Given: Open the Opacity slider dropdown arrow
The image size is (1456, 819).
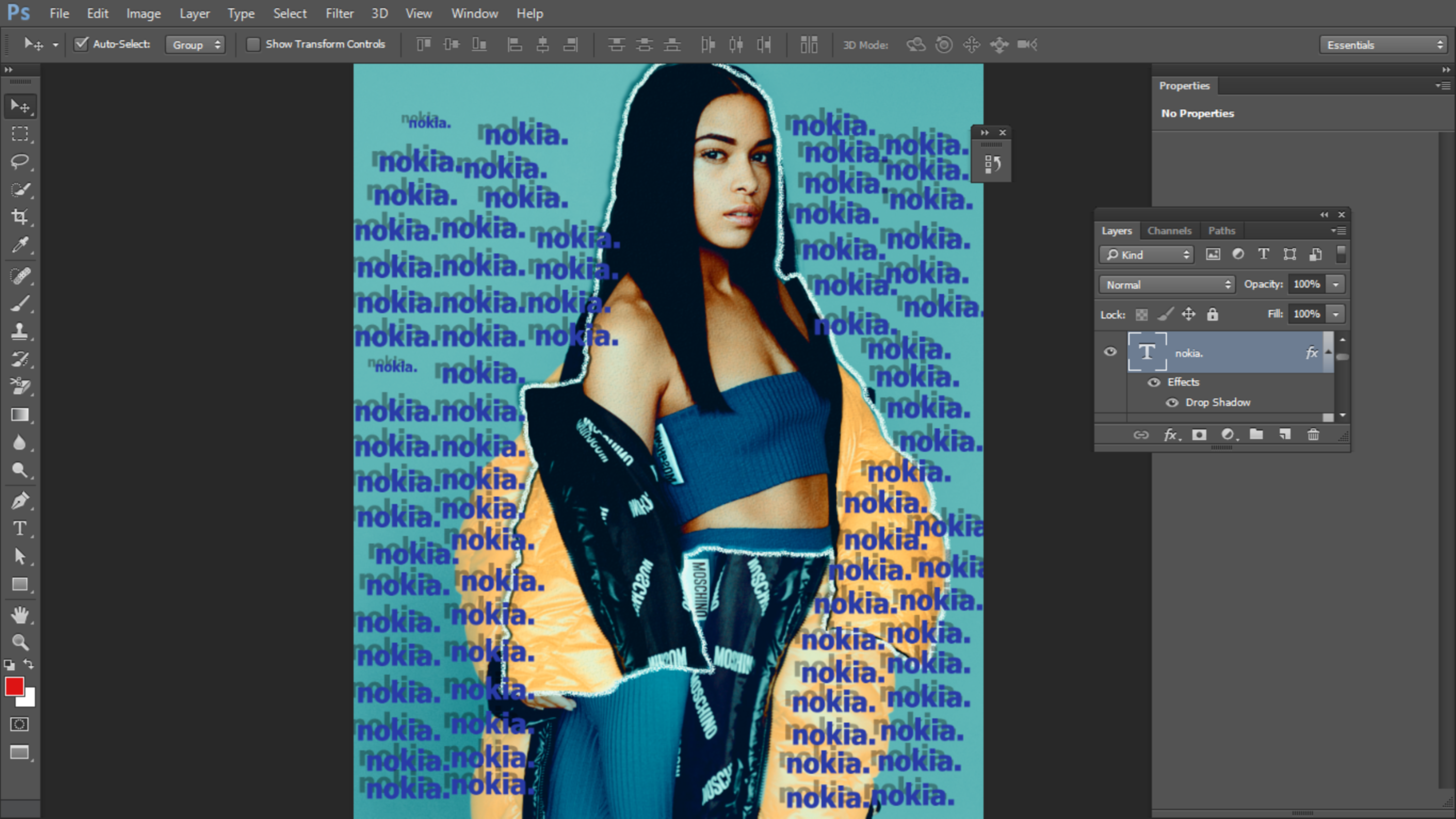Looking at the screenshot, I should coord(1336,284).
